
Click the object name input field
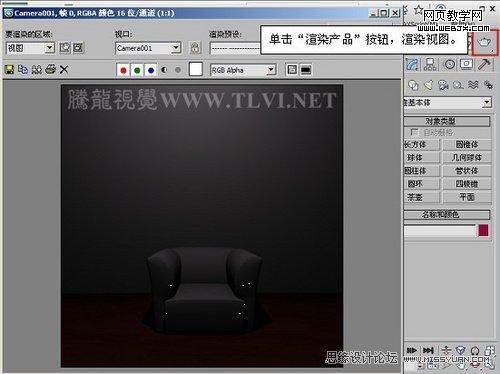coord(440,231)
